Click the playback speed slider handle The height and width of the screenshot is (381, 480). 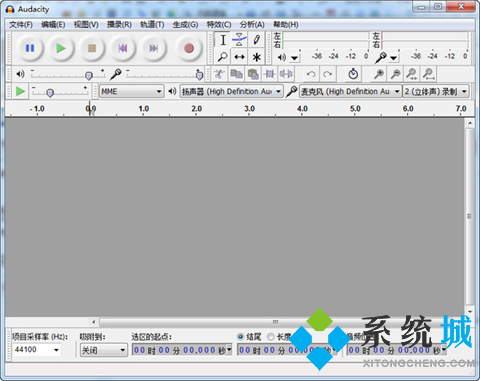[50, 93]
